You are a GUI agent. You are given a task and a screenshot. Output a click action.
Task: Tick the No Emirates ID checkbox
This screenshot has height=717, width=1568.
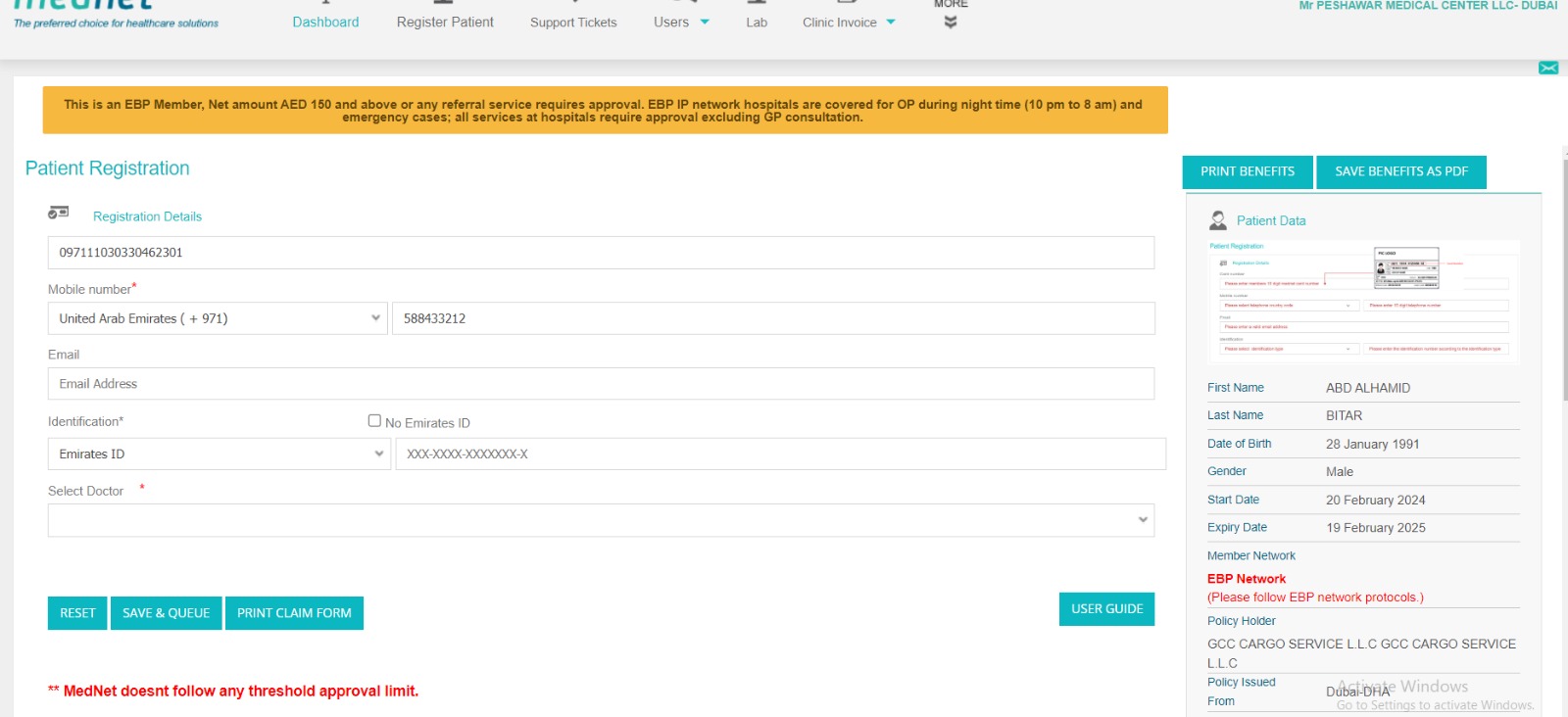pyautogui.click(x=374, y=421)
